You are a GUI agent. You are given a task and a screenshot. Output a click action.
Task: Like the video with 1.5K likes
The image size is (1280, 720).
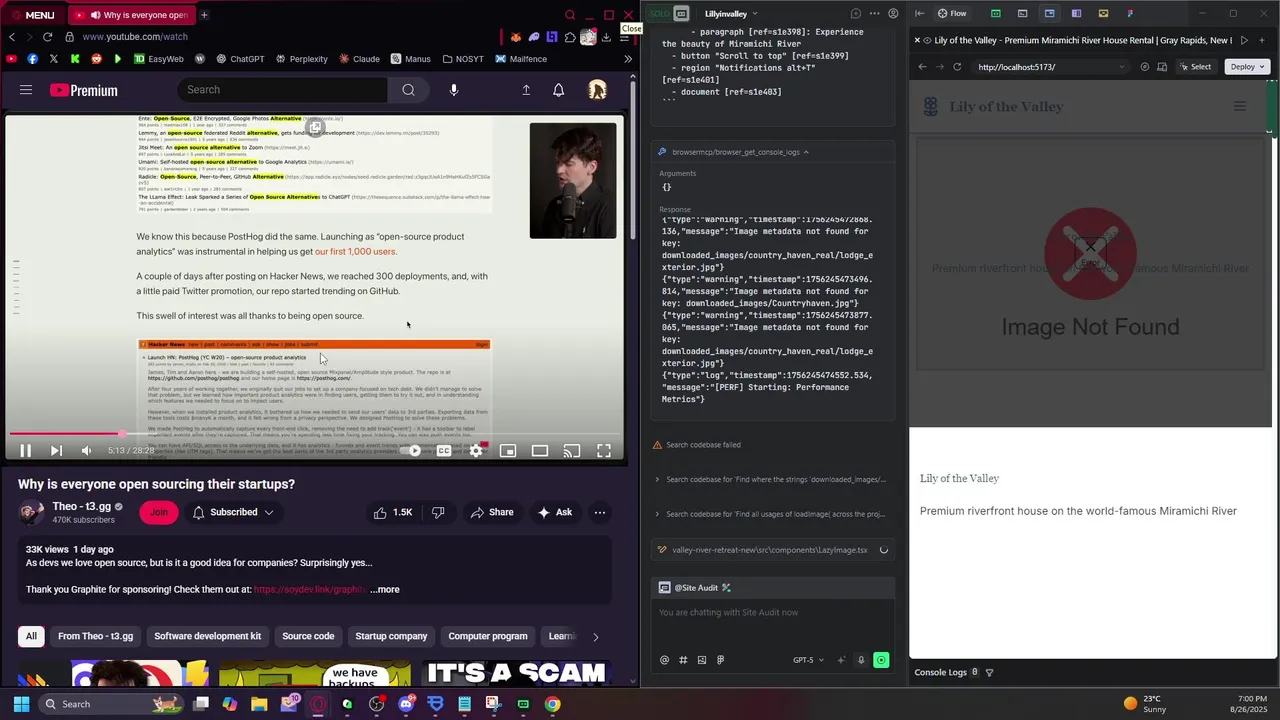click(393, 512)
